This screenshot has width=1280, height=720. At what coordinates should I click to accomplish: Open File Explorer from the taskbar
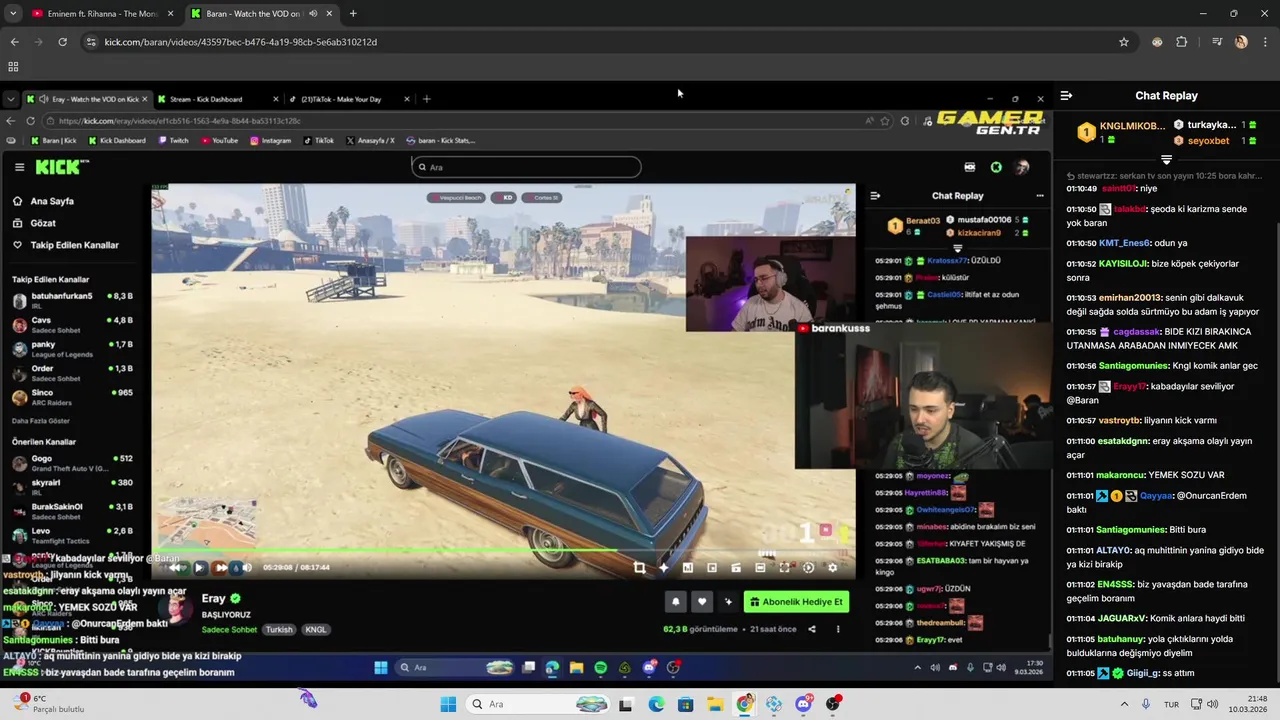(x=715, y=704)
